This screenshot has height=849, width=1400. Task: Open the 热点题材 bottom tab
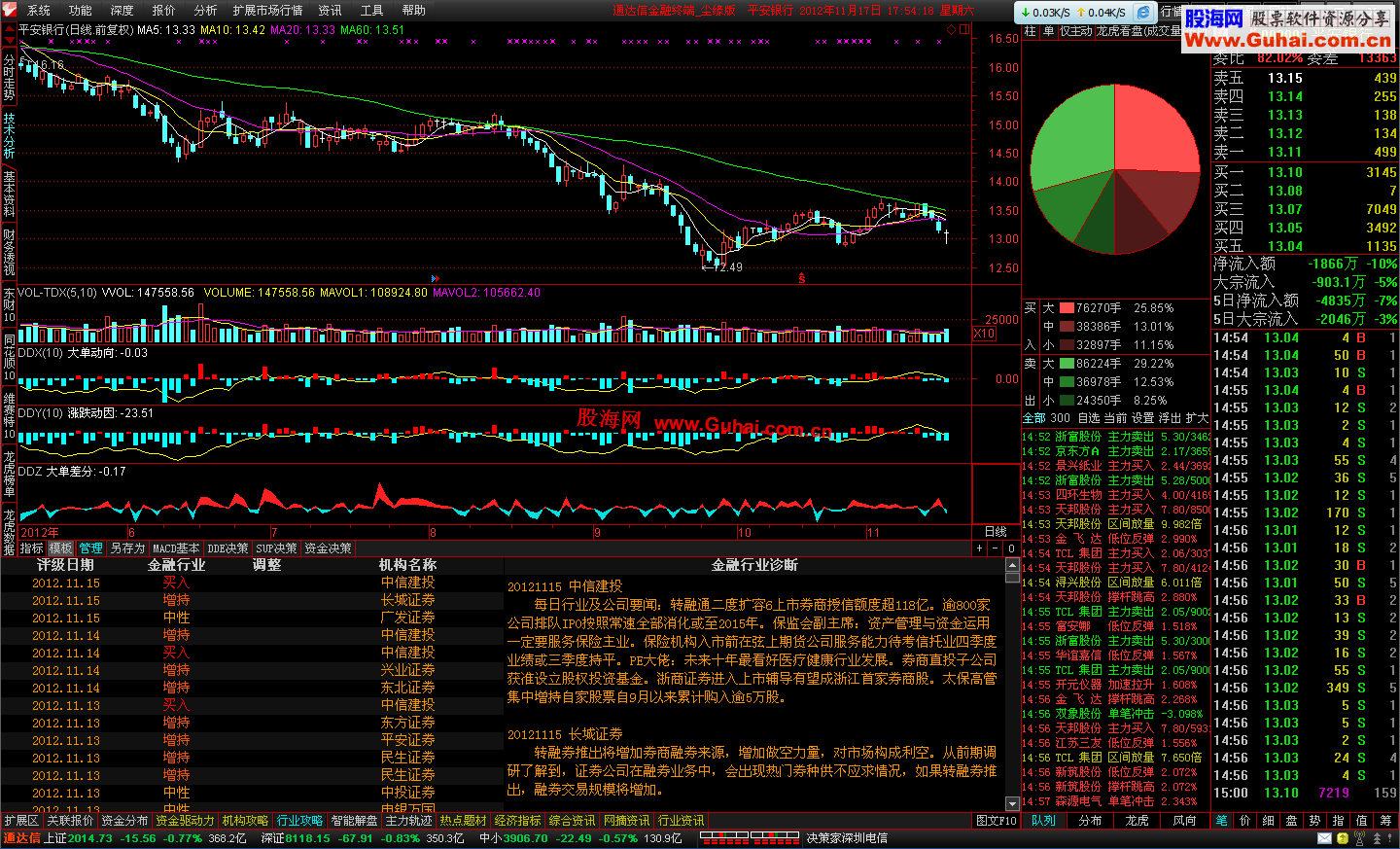463,821
